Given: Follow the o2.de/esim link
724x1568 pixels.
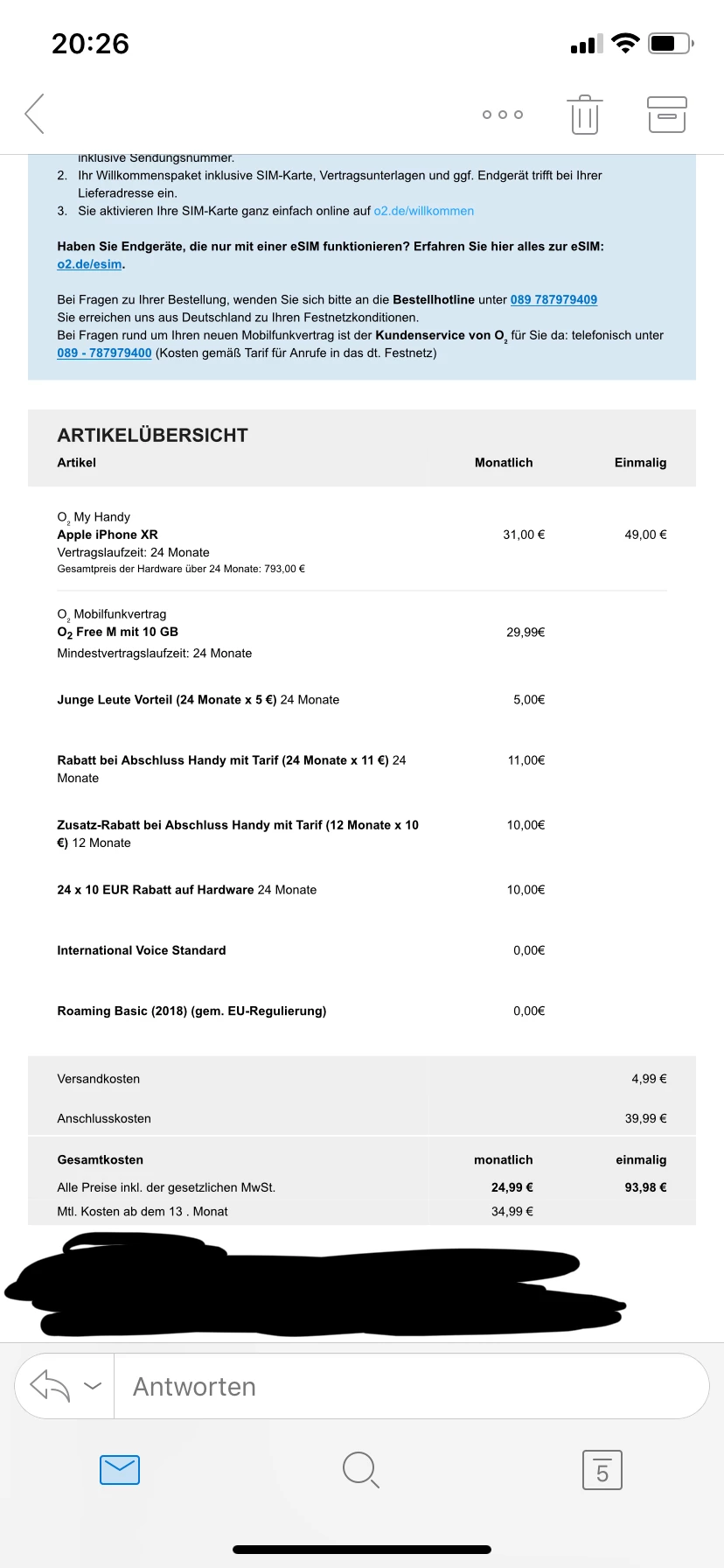Looking at the screenshot, I should [x=90, y=264].
